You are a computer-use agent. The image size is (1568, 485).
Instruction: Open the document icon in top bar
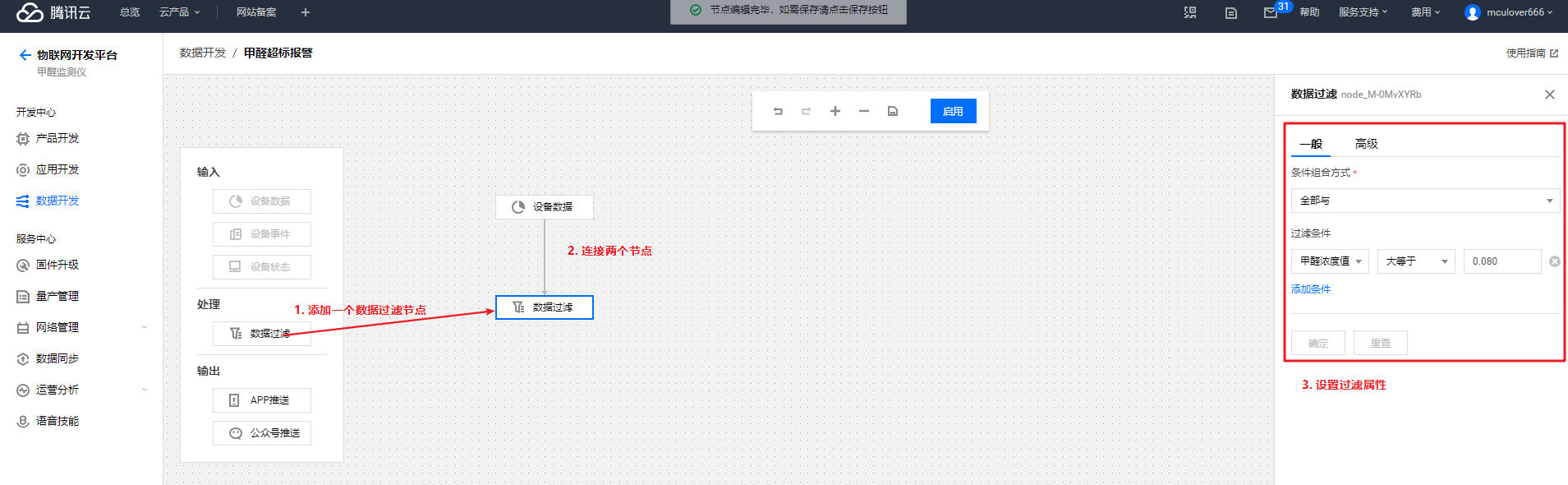coord(1230,12)
